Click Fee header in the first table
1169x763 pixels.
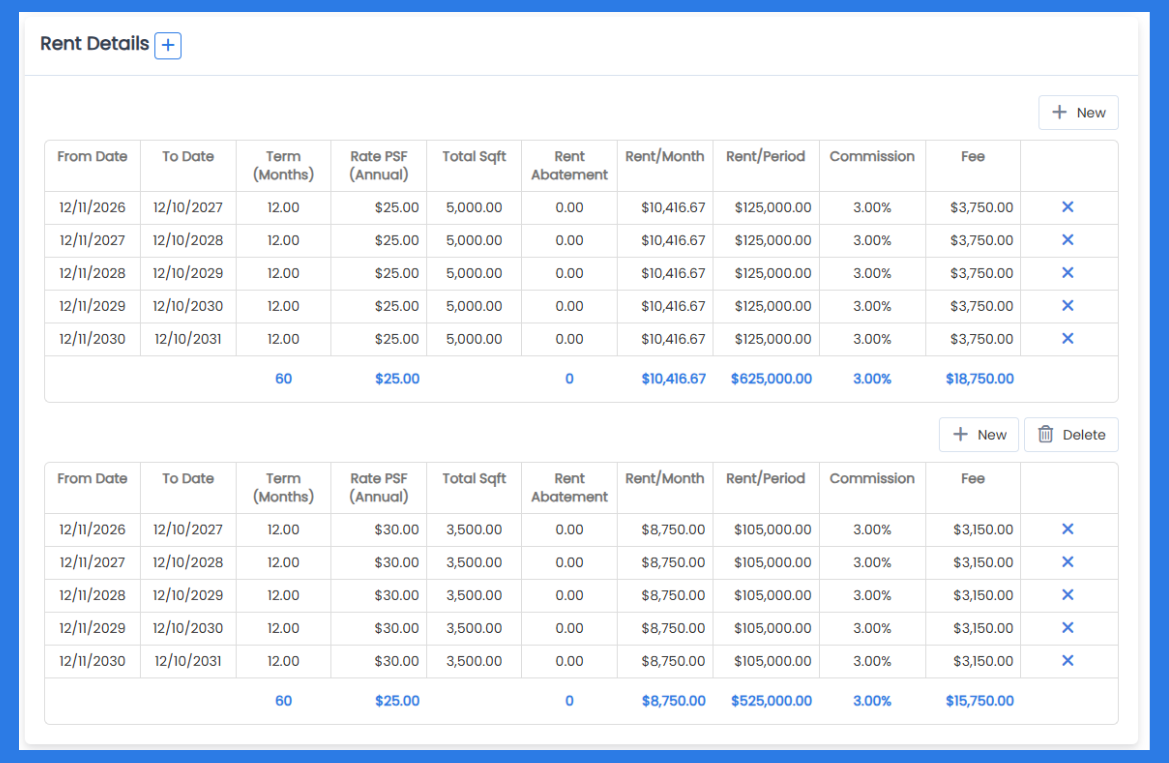tap(973, 157)
